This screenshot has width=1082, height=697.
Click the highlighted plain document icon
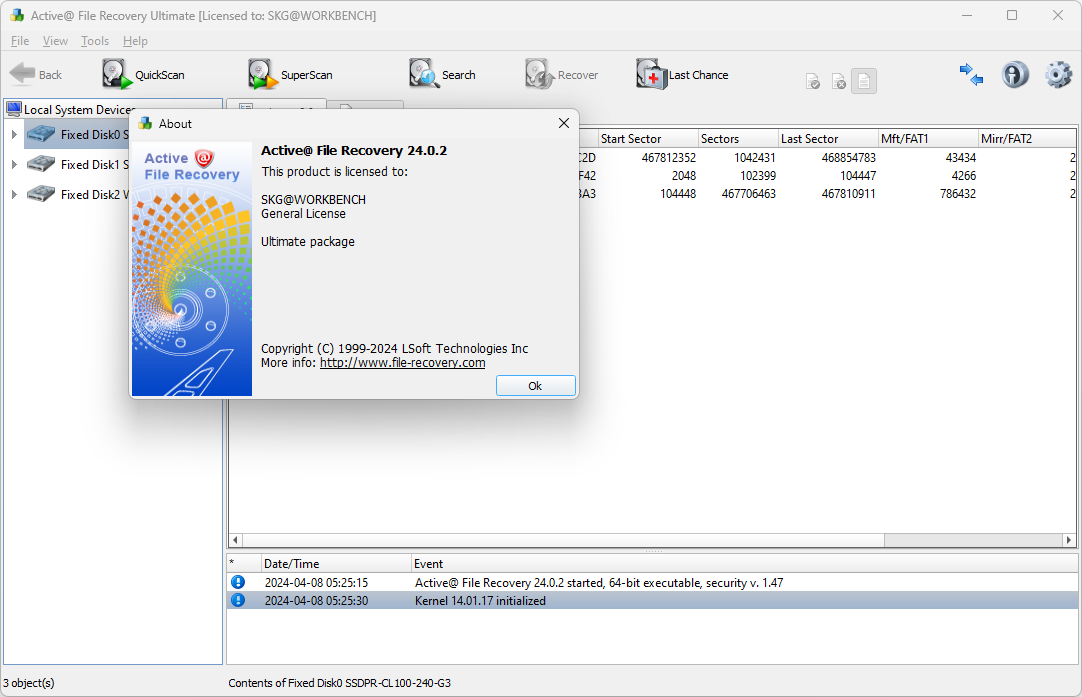point(864,81)
